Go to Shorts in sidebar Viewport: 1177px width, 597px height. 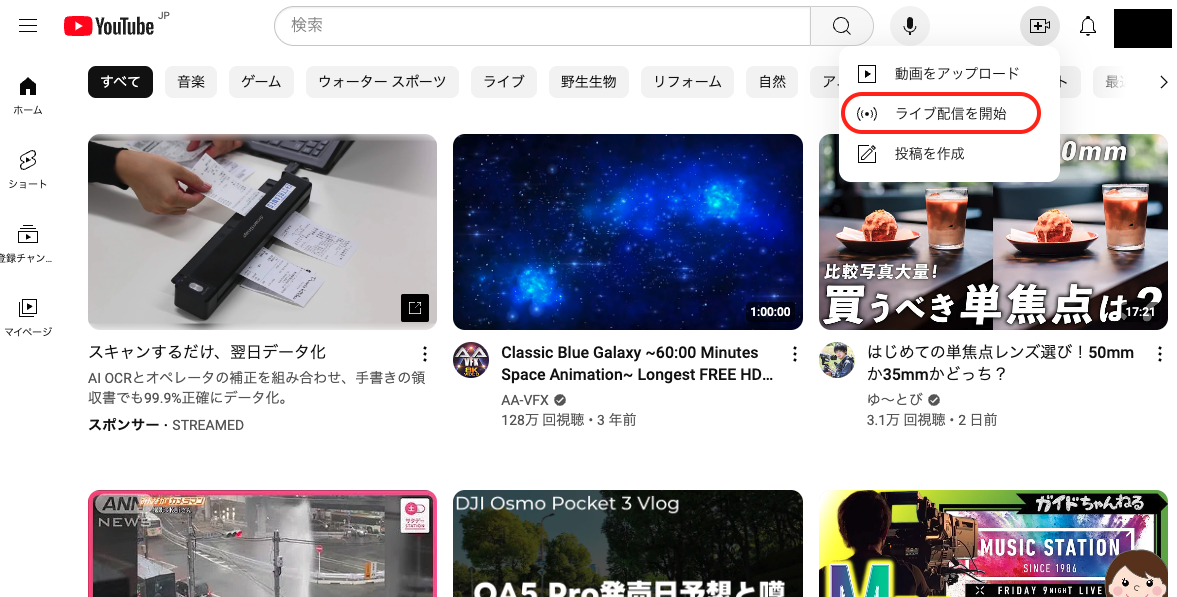tap(28, 168)
